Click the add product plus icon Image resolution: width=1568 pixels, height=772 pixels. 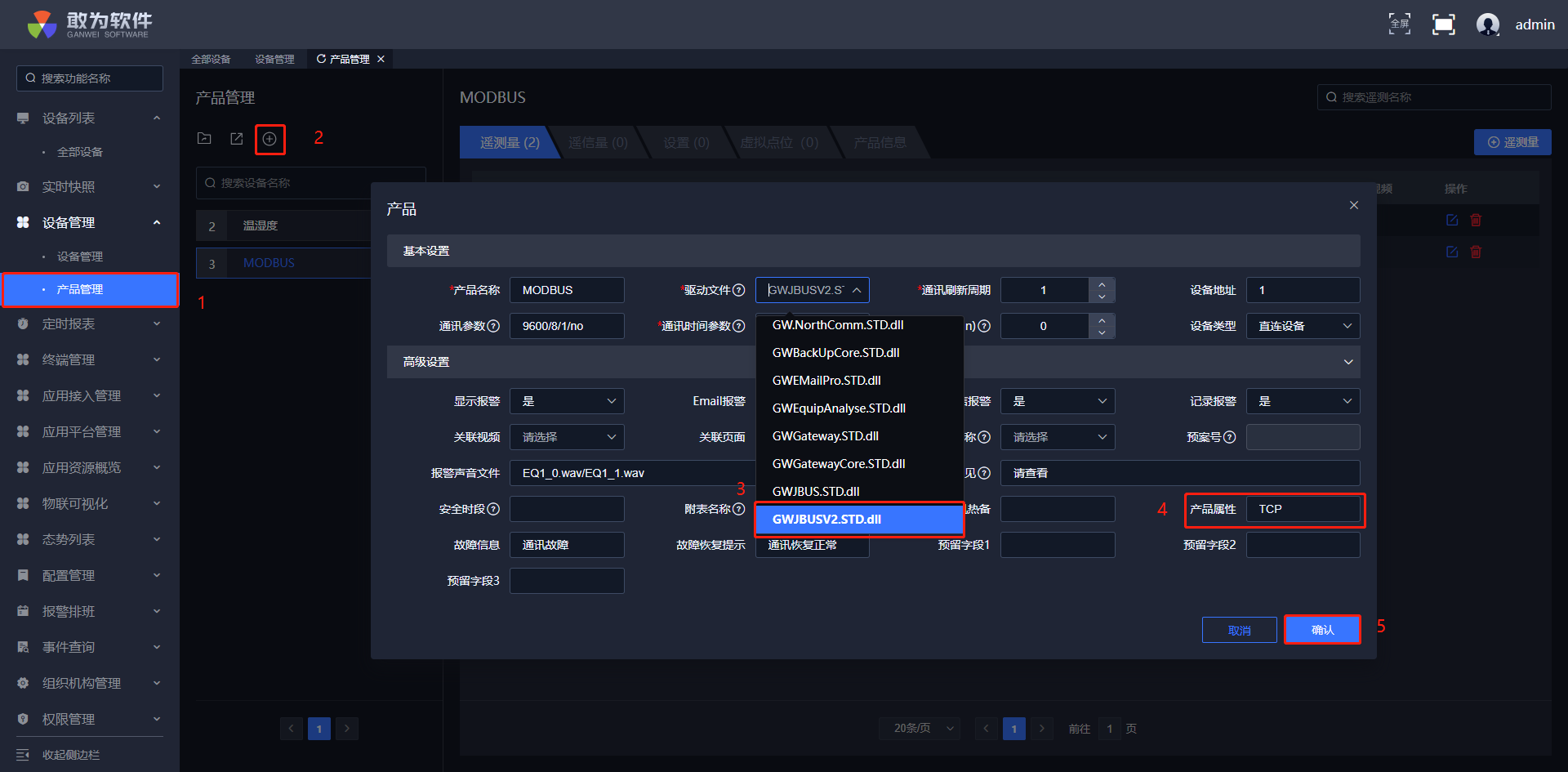coord(269,139)
